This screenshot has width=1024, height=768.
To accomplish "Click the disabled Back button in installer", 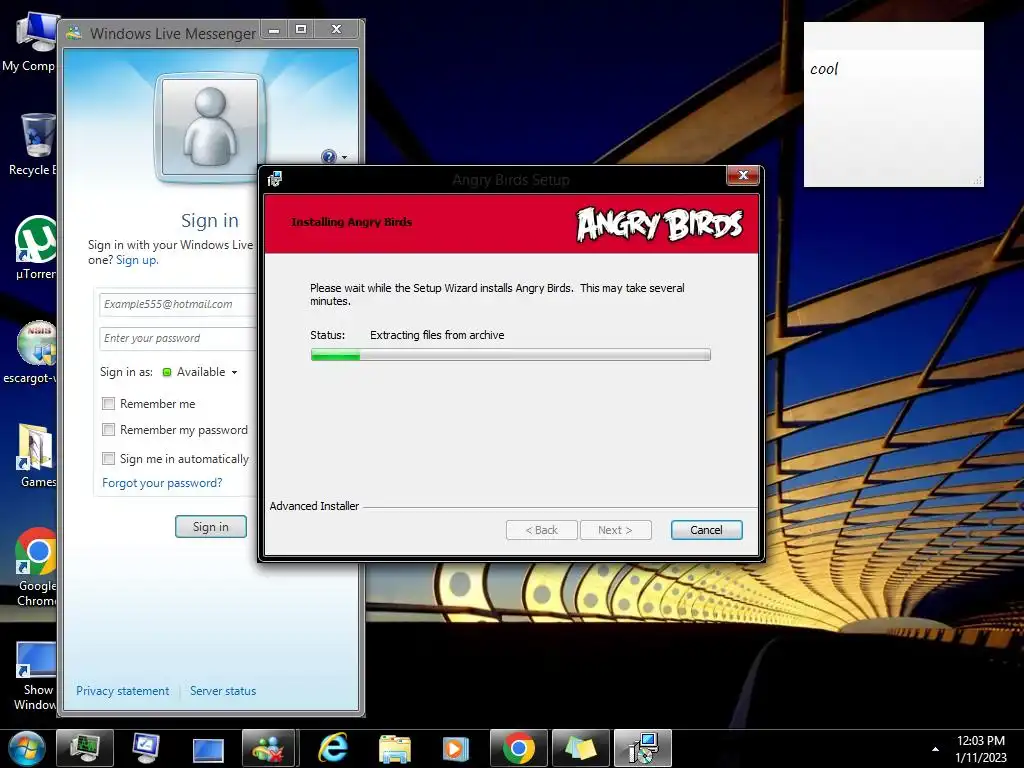I will pyautogui.click(x=541, y=530).
